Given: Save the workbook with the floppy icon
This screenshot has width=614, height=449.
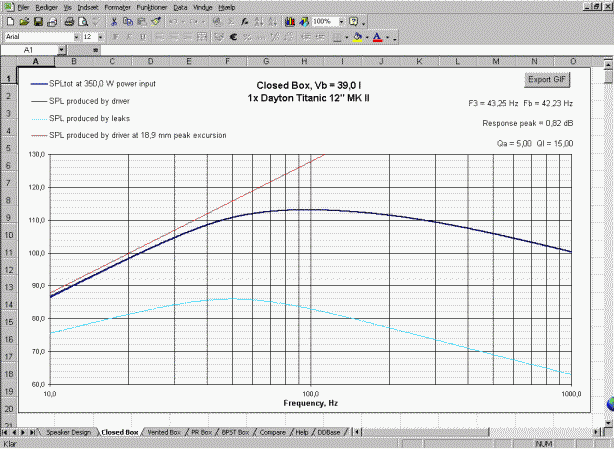Looking at the screenshot, I should click(38, 22).
